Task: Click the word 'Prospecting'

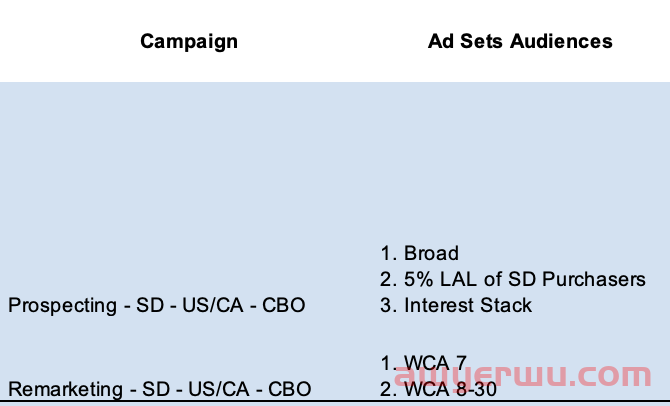Action: click(62, 306)
